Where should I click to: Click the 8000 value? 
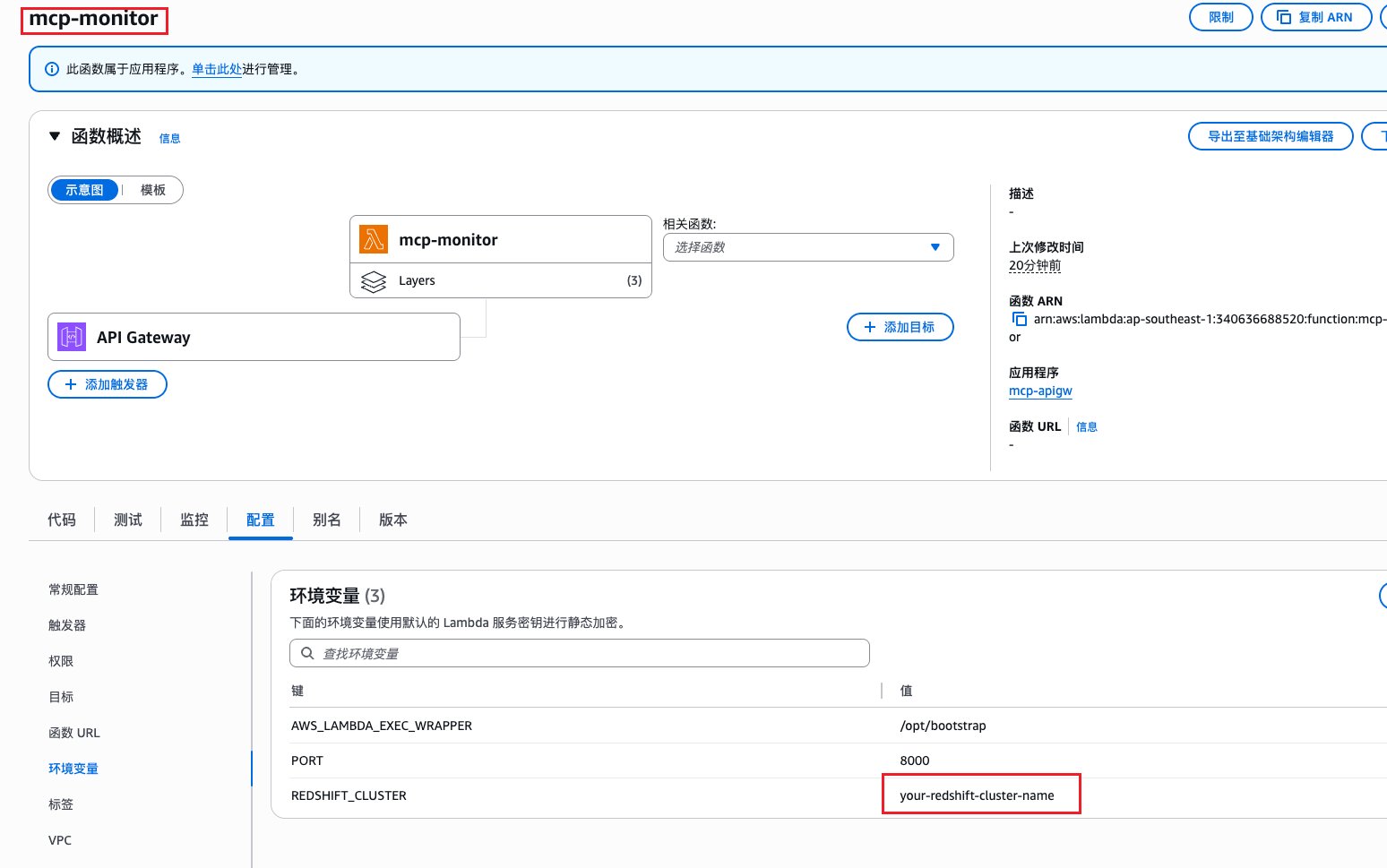point(915,761)
